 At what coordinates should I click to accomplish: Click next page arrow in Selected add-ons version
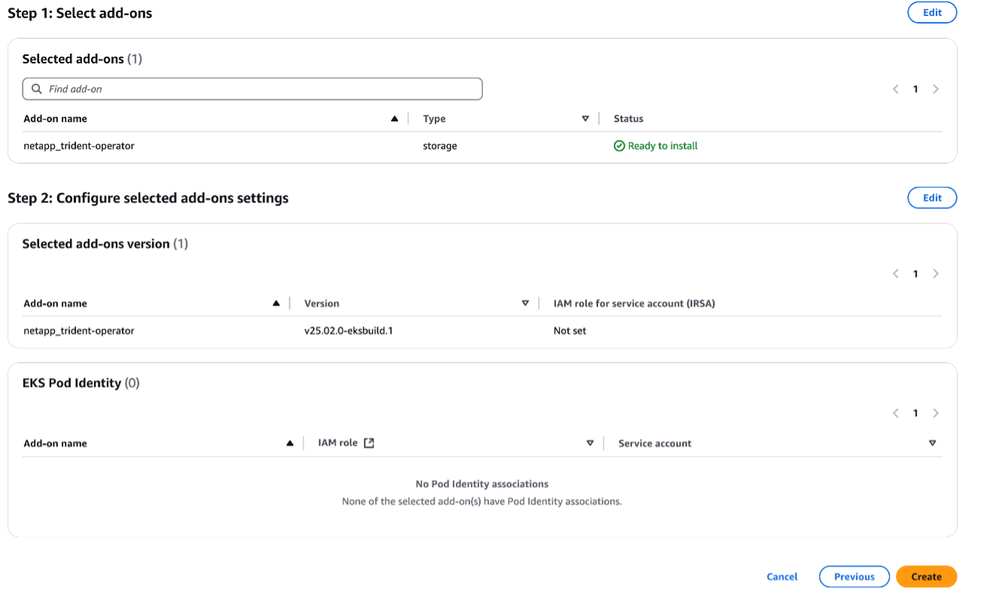click(x=936, y=274)
